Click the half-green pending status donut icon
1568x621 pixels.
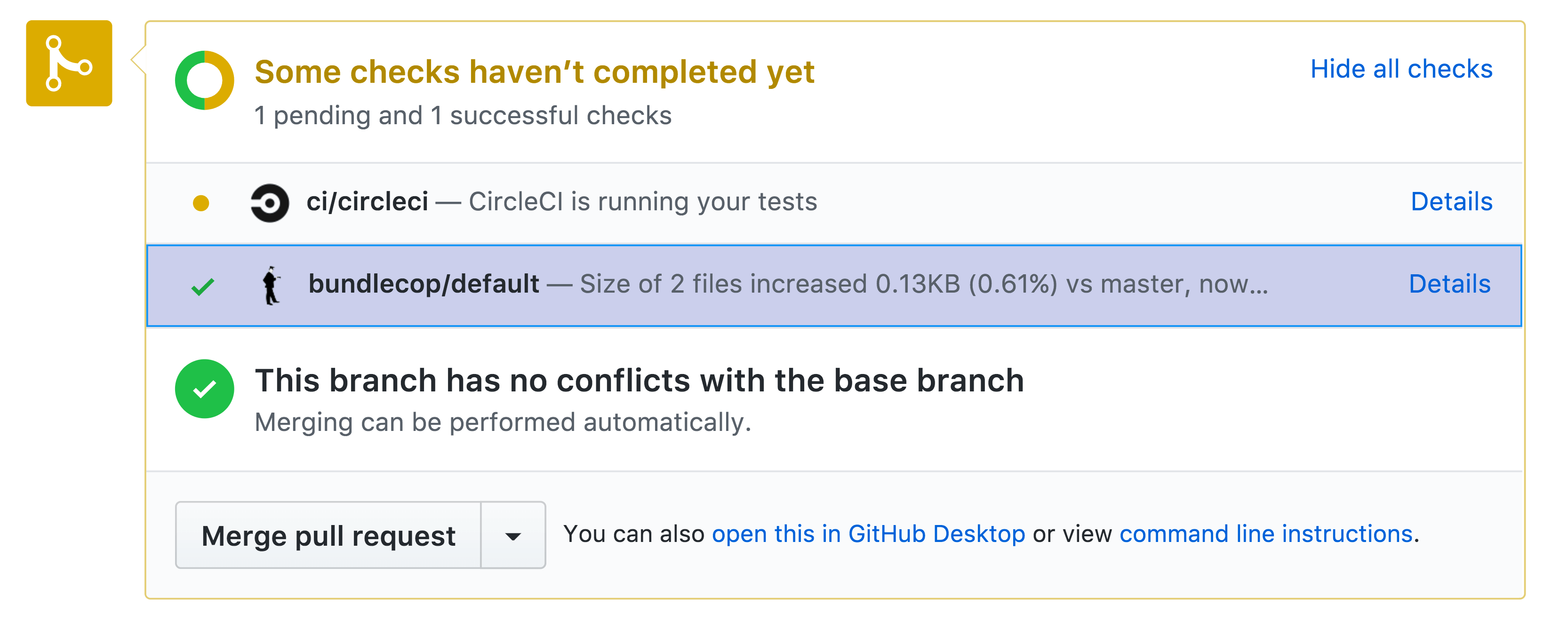click(x=204, y=80)
